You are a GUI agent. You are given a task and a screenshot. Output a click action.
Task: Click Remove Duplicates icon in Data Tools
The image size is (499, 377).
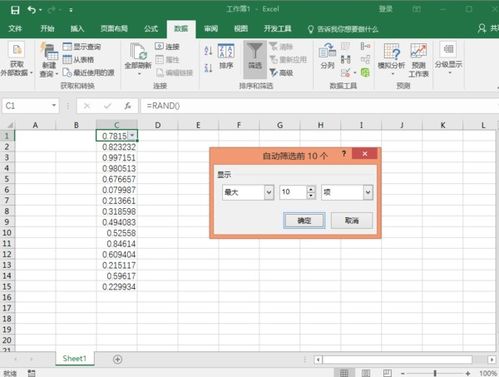pos(346,60)
